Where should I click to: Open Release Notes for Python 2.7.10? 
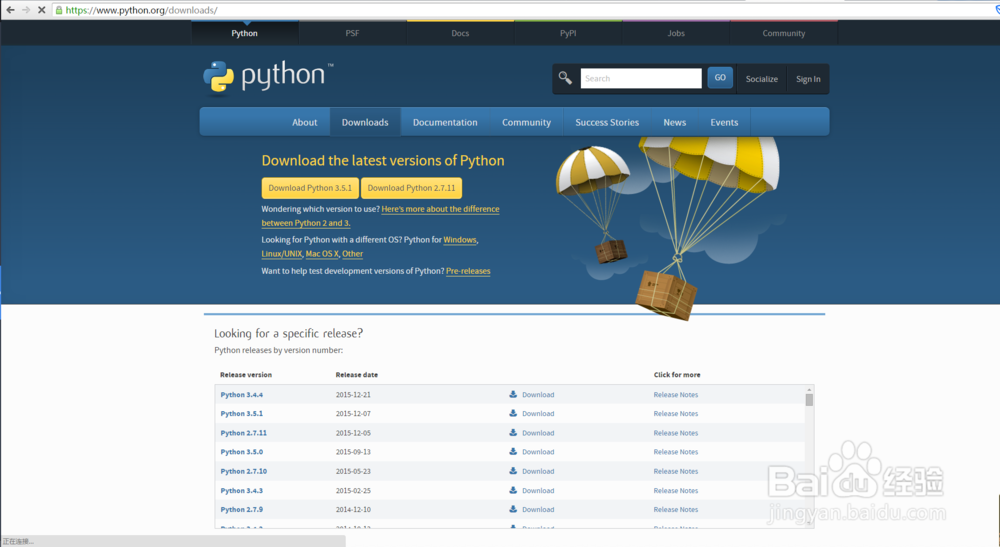tap(675, 471)
